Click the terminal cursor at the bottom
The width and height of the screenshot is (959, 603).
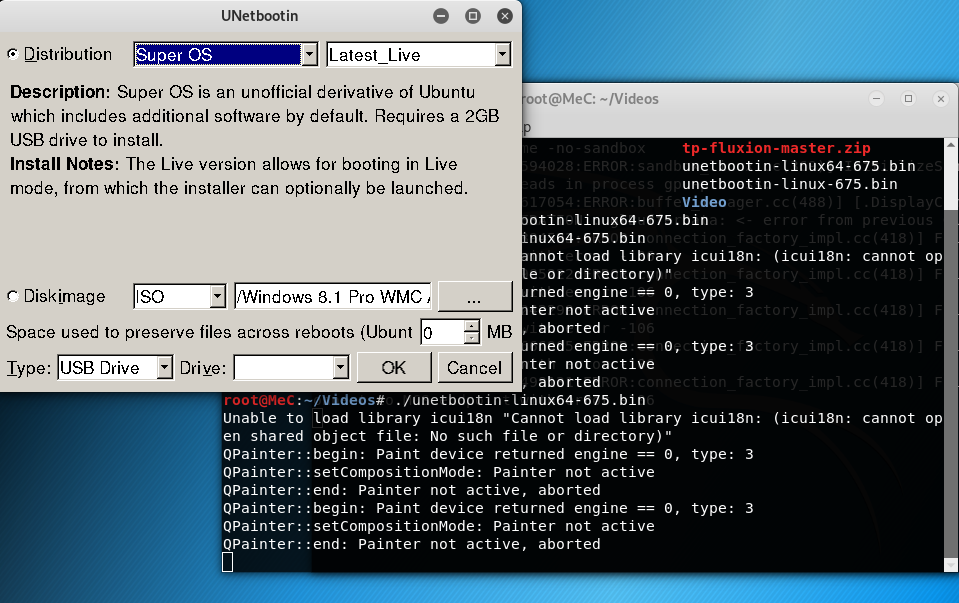(228, 562)
